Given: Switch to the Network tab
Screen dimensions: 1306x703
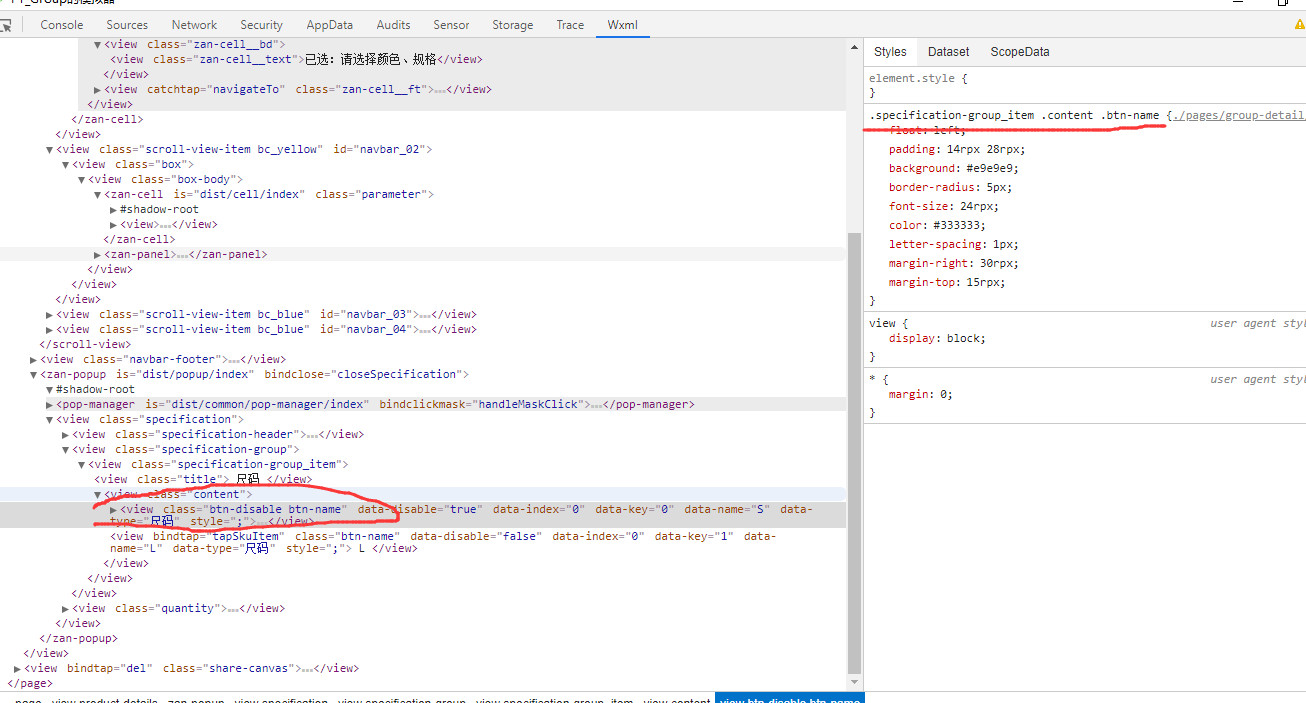Looking at the screenshot, I should [194, 25].
